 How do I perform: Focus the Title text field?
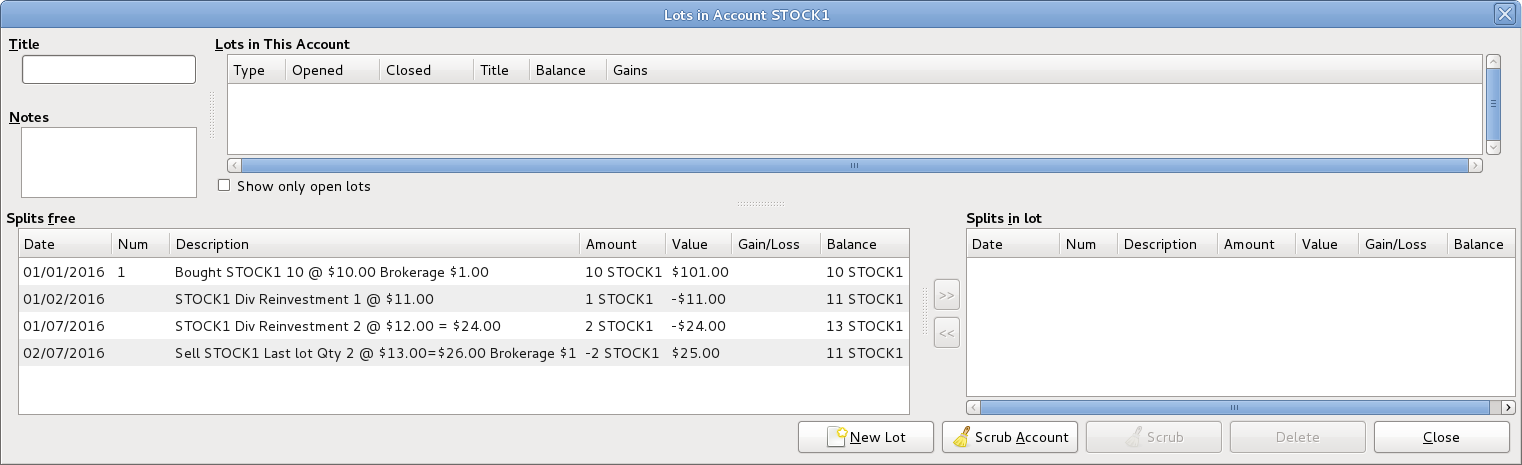point(109,70)
